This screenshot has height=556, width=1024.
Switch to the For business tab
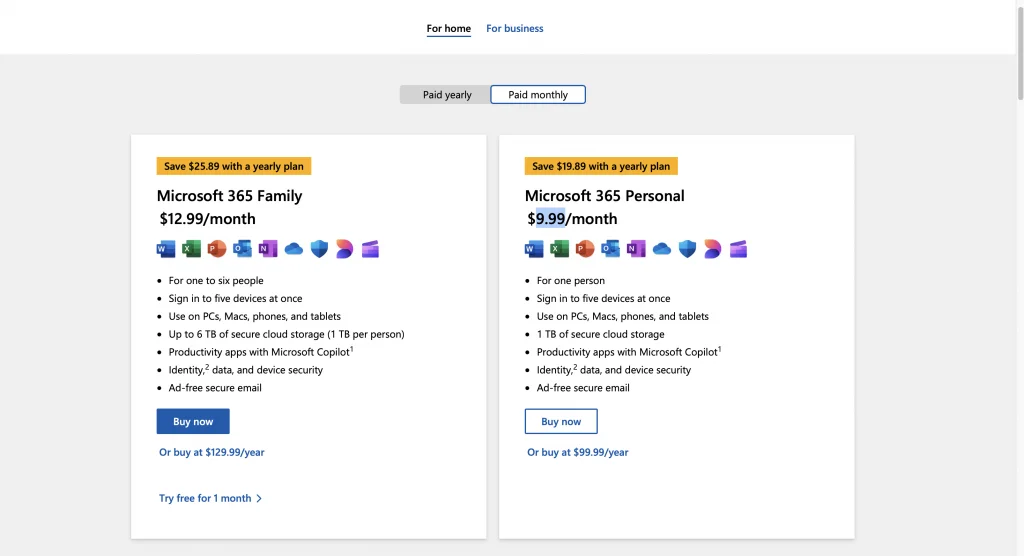(x=515, y=29)
